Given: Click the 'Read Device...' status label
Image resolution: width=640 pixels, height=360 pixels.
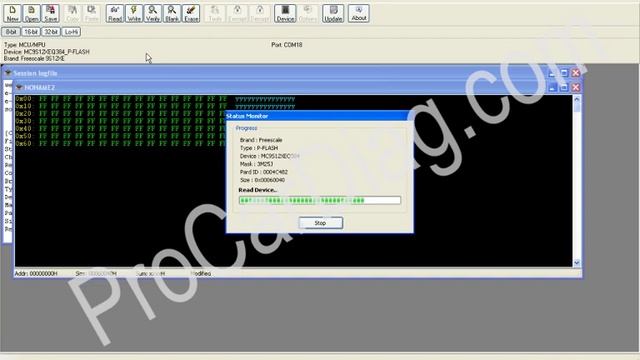Looking at the screenshot, I should point(258,190).
